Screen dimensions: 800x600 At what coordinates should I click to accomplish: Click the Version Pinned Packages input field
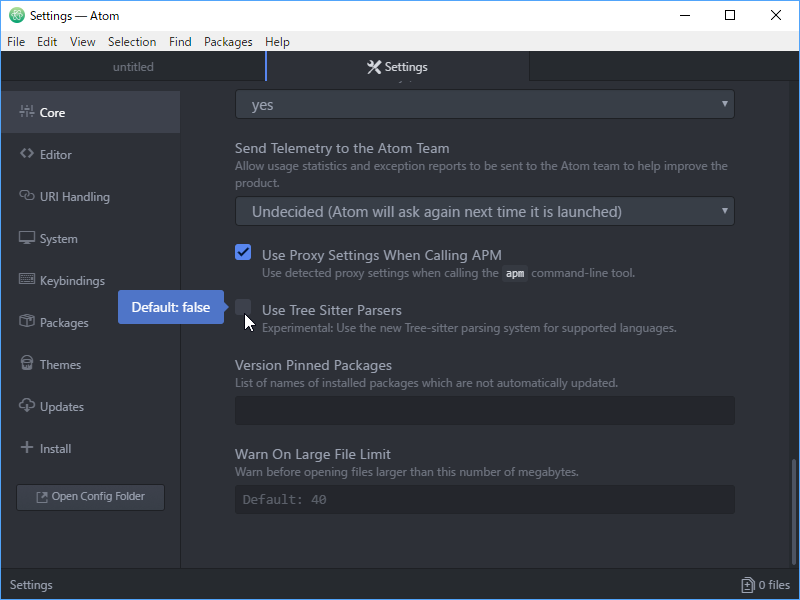pyautogui.click(x=484, y=410)
